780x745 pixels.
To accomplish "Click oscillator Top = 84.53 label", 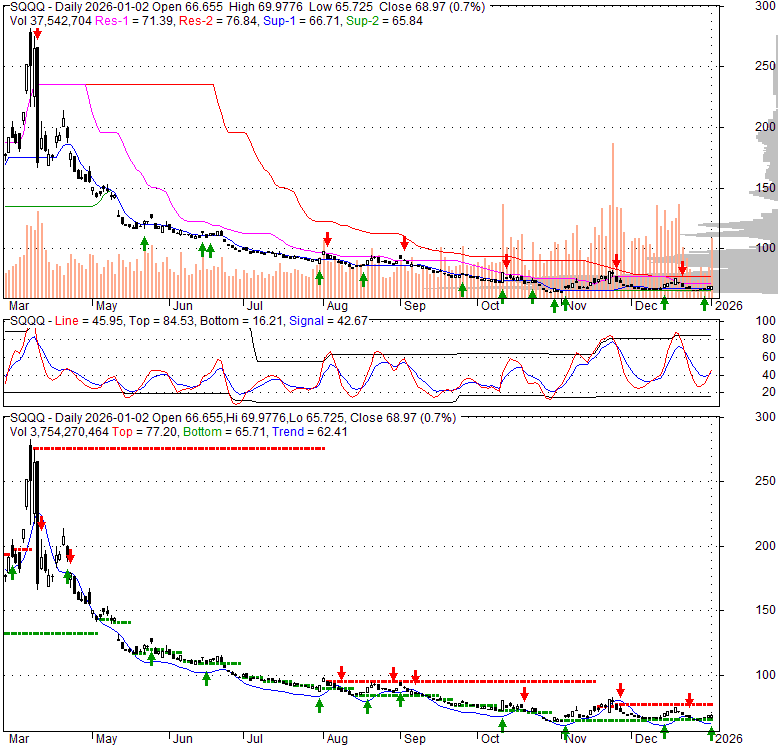I will [162, 321].
